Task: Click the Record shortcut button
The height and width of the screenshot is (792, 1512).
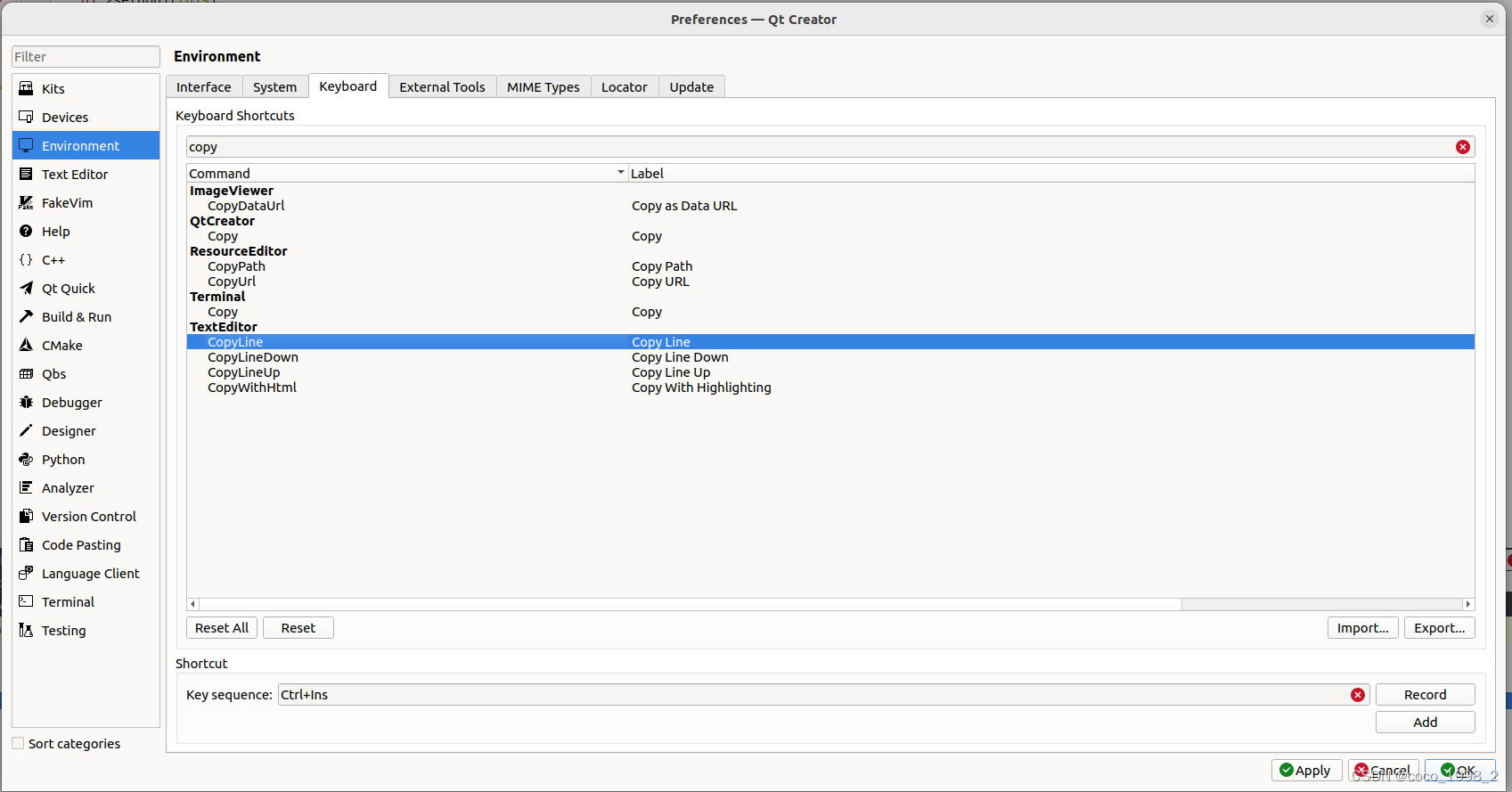Action: [1426, 695]
